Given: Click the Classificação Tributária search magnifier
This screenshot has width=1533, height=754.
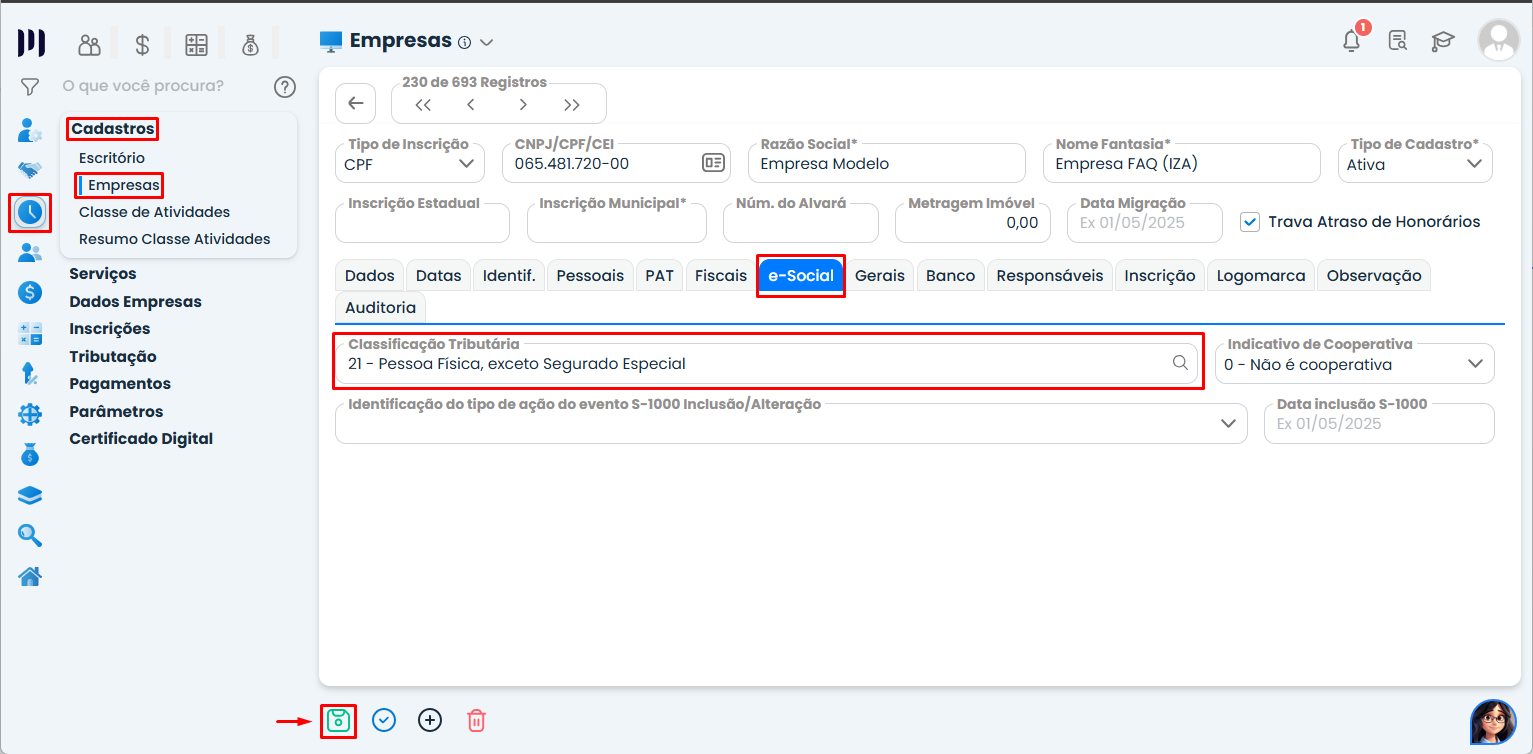Looking at the screenshot, I should (x=1181, y=363).
